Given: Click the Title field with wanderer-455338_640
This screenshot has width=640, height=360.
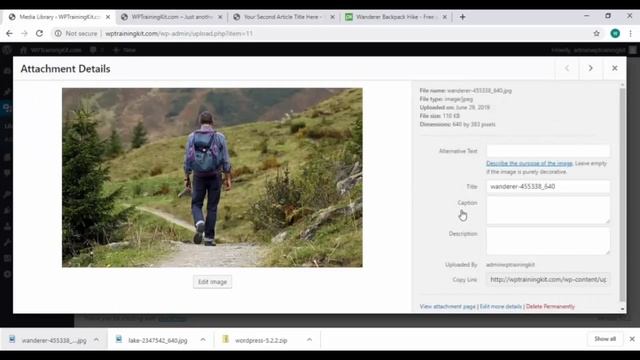Looking at the screenshot, I should 548,187.
